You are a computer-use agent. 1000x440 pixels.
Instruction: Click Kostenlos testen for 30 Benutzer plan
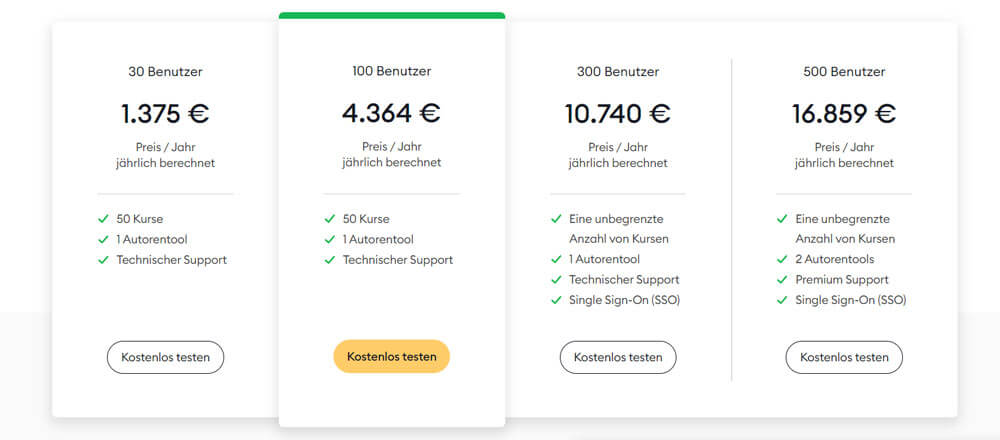(165, 357)
